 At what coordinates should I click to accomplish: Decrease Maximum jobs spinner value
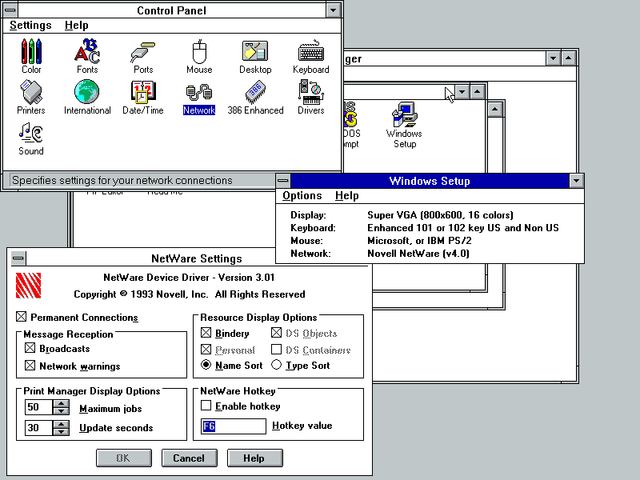click(x=61, y=411)
